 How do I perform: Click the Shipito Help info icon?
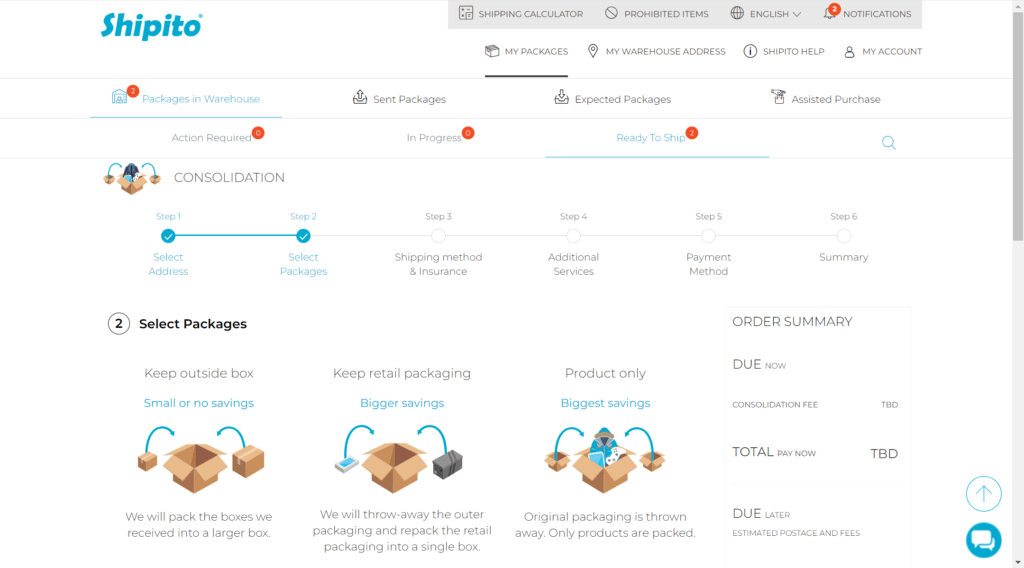(750, 51)
